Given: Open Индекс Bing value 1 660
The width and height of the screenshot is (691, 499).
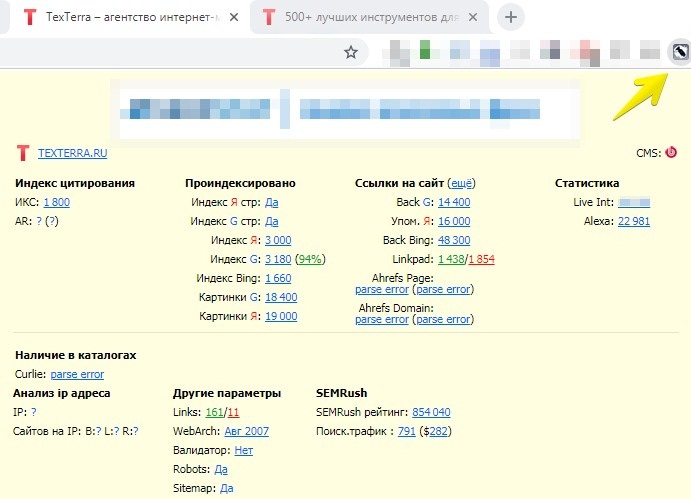Looking at the screenshot, I should coord(278,278).
